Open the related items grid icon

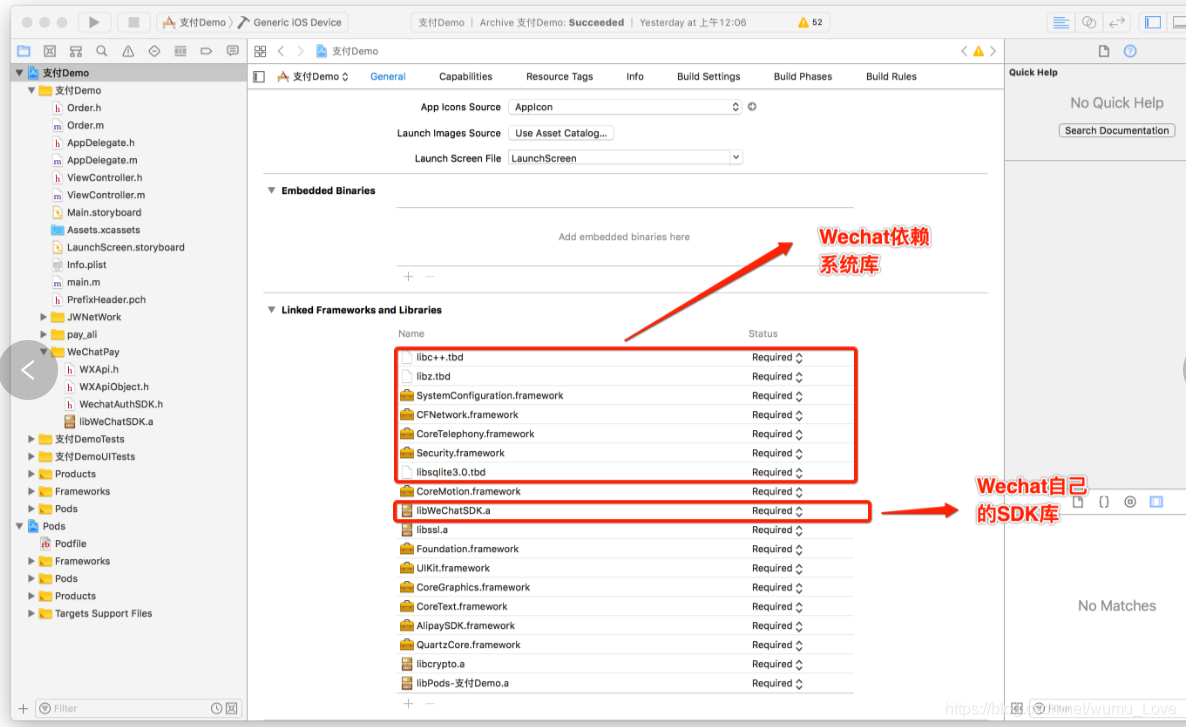(260, 51)
